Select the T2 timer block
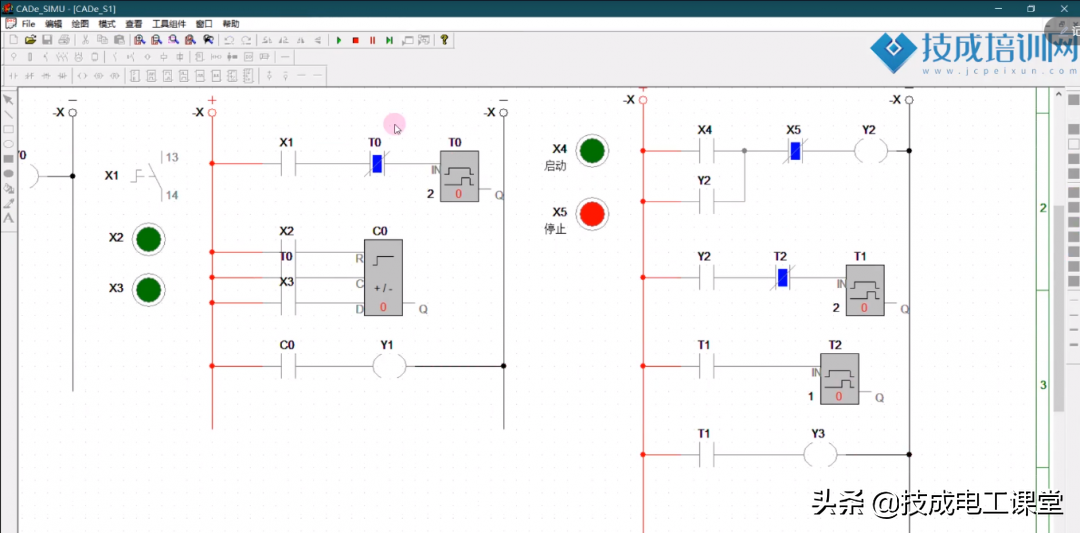This screenshot has height=533, width=1080. click(x=839, y=378)
